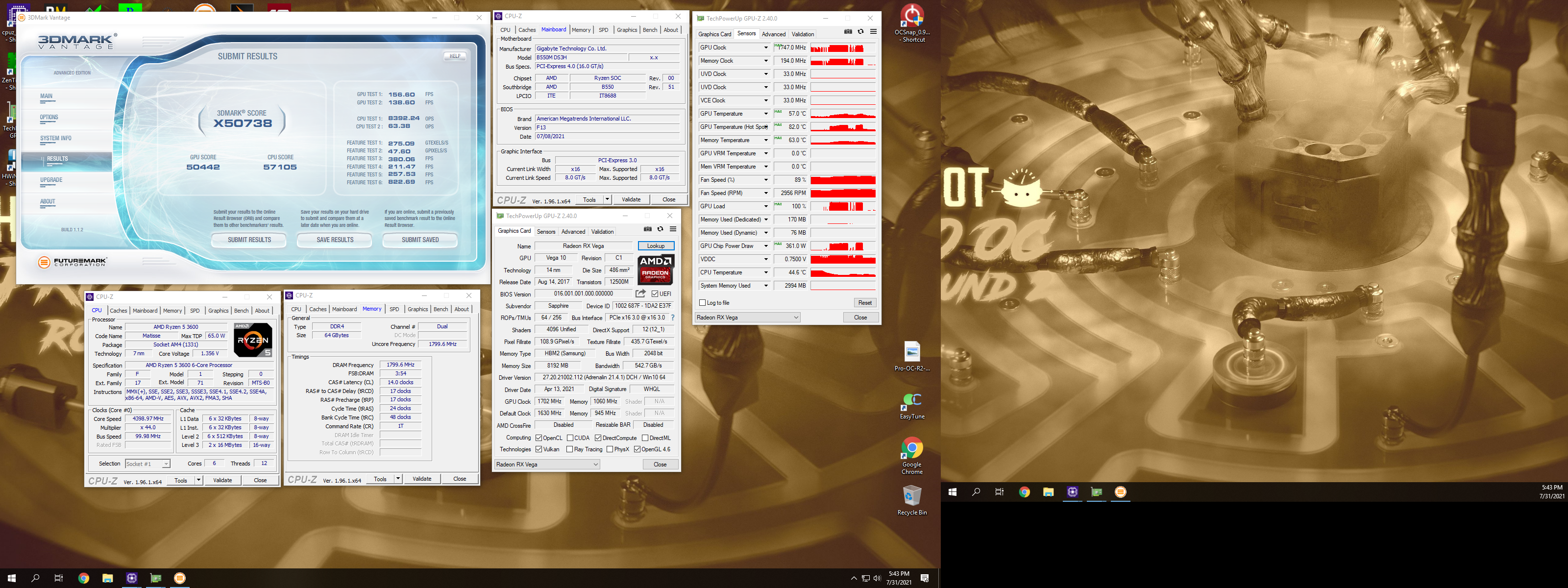
Task: Click the GPU Temperature sensor graph
Action: (843, 114)
